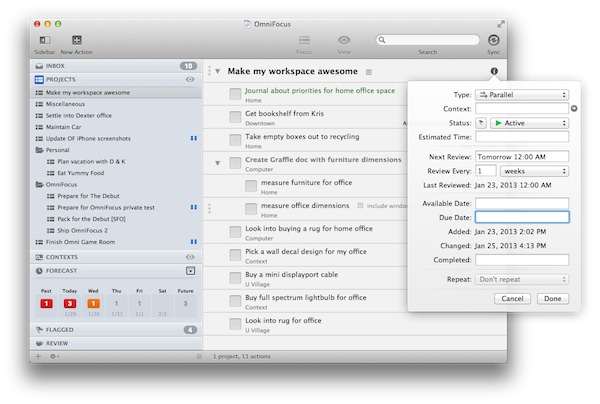600x404 pixels.
Task: Click the Done button
Action: click(553, 298)
